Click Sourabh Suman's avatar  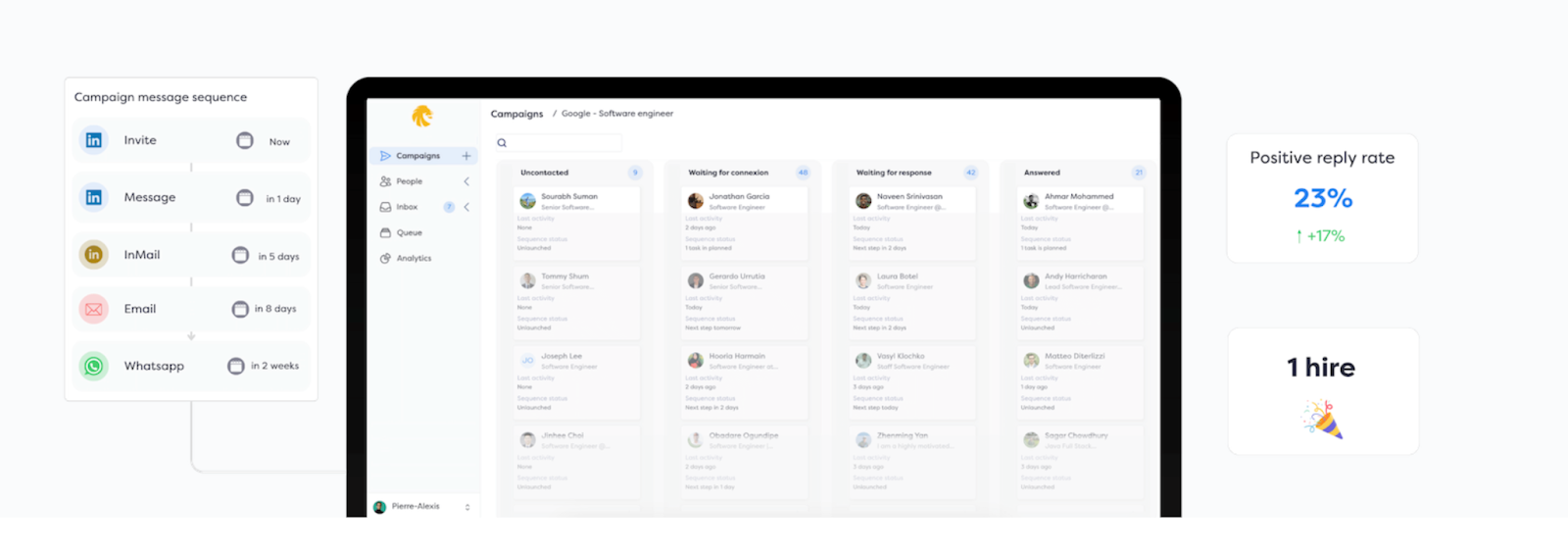pyautogui.click(x=527, y=201)
